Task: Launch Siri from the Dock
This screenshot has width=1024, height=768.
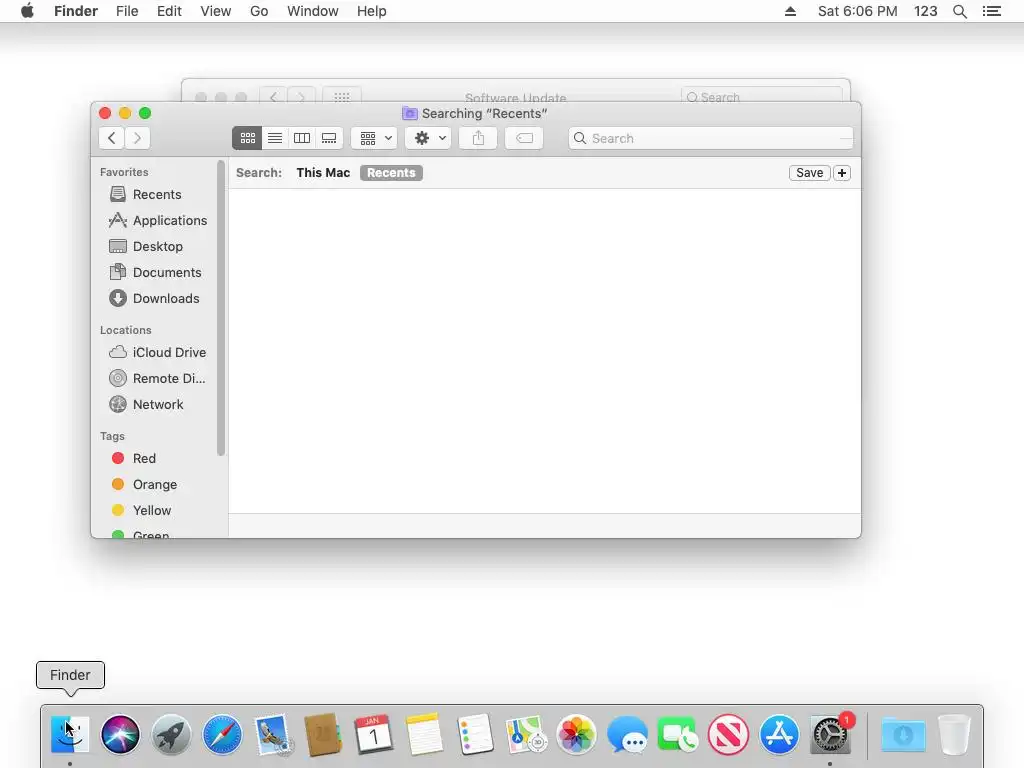Action: pos(120,734)
